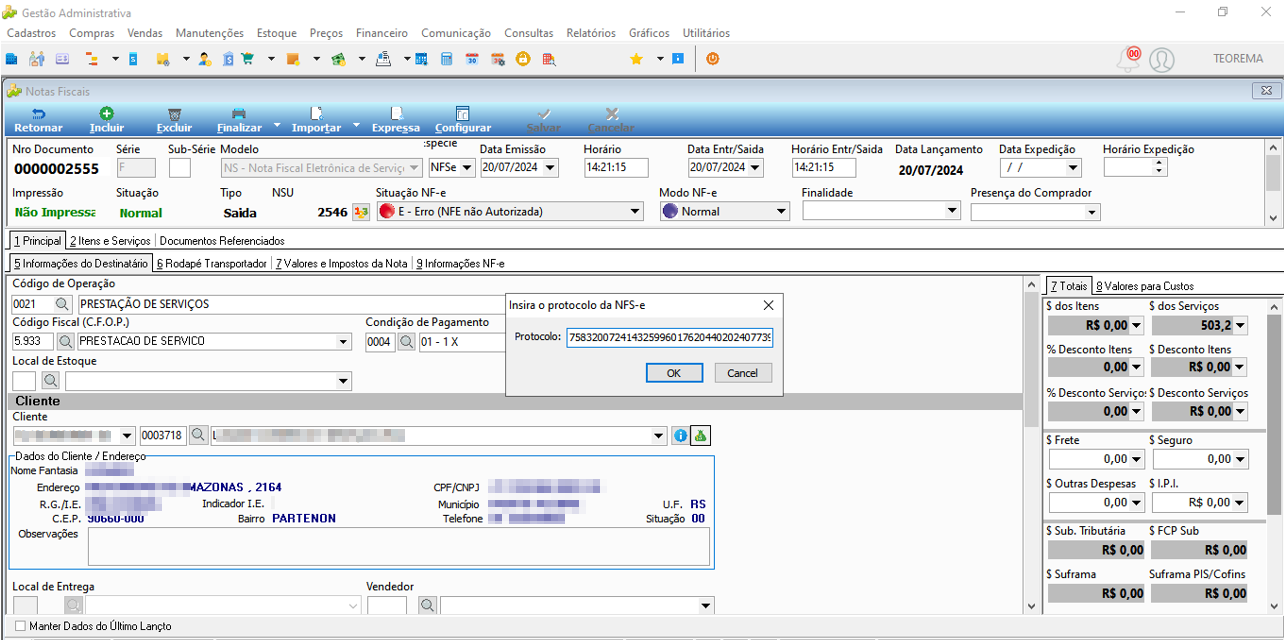
Task: Click Cancel in the protocol dialog
Action: pos(743,373)
